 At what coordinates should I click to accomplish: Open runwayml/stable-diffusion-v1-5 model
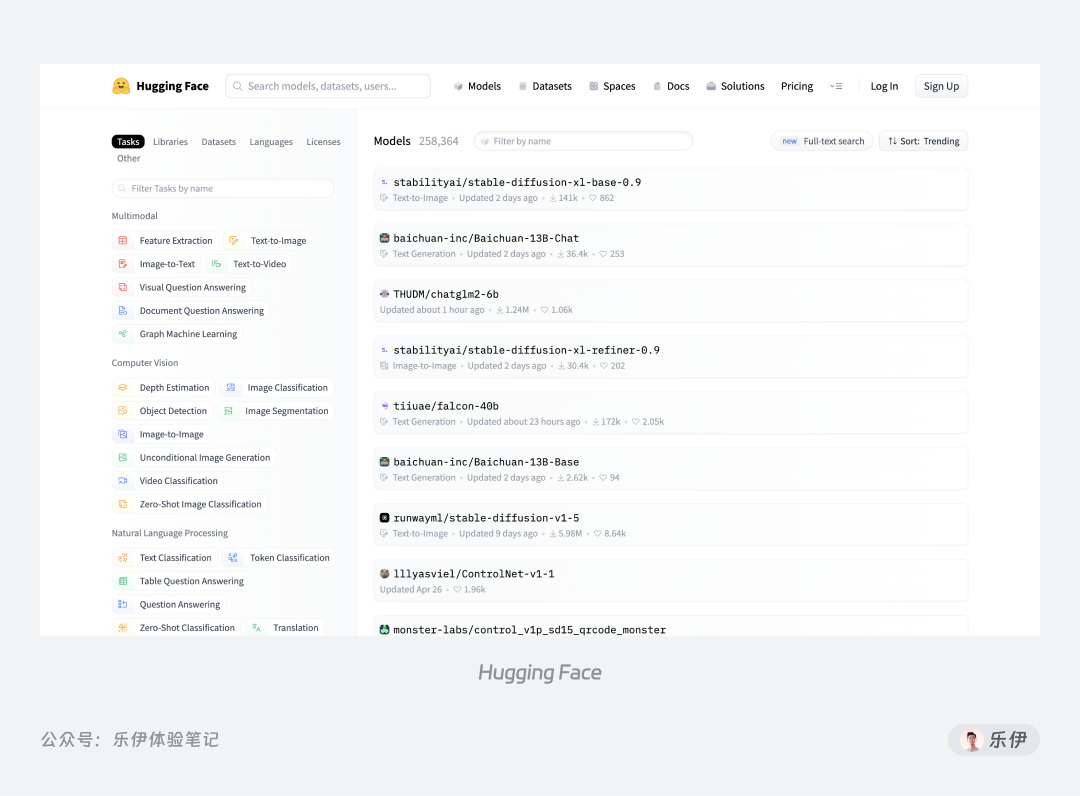[x=670, y=525]
